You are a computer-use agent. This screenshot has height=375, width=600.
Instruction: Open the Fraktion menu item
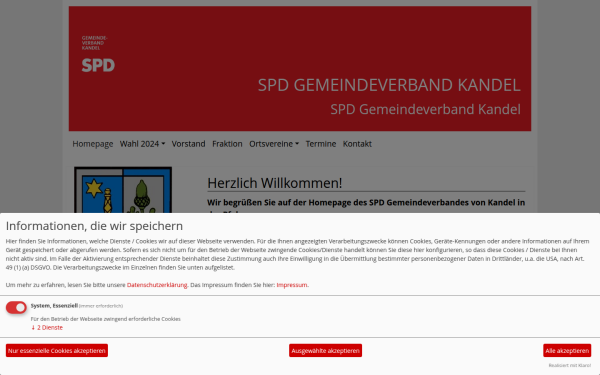(x=227, y=144)
